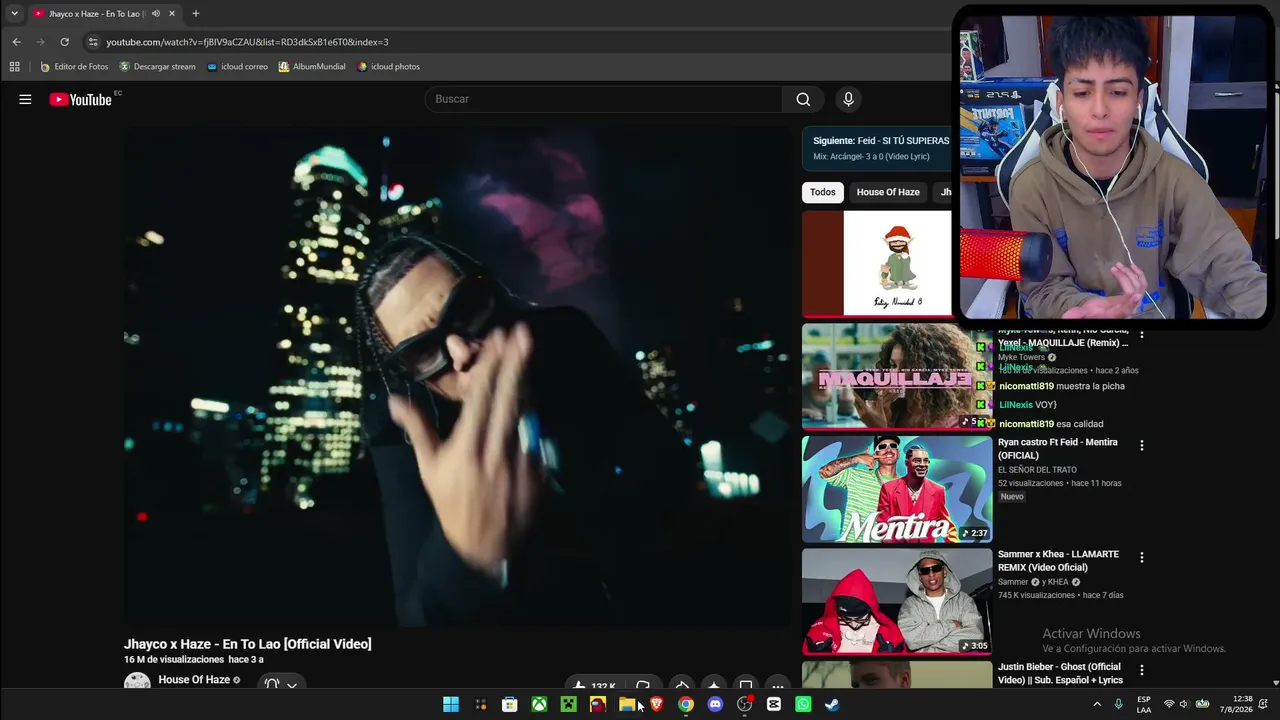1280x720 pixels.
Task: Open the Microsoft Store taskbar icon
Action: (509, 704)
